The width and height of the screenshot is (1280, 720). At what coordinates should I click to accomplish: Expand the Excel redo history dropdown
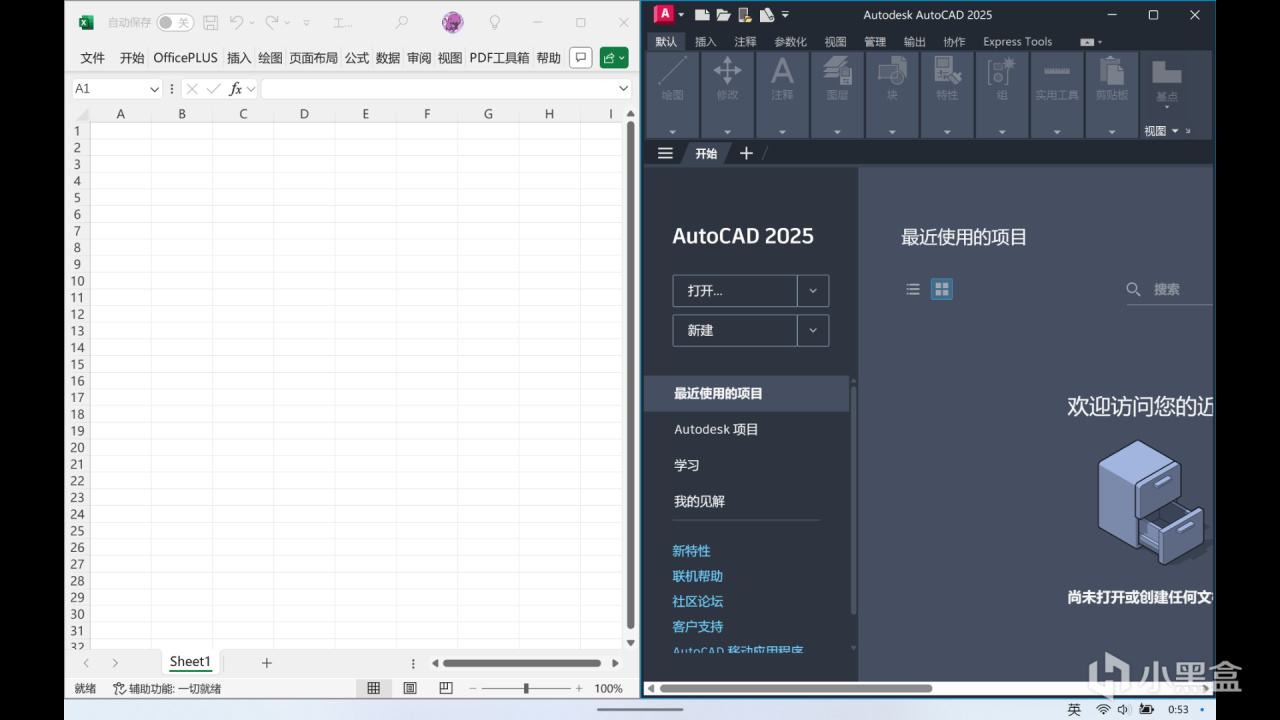click(x=287, y=22)
